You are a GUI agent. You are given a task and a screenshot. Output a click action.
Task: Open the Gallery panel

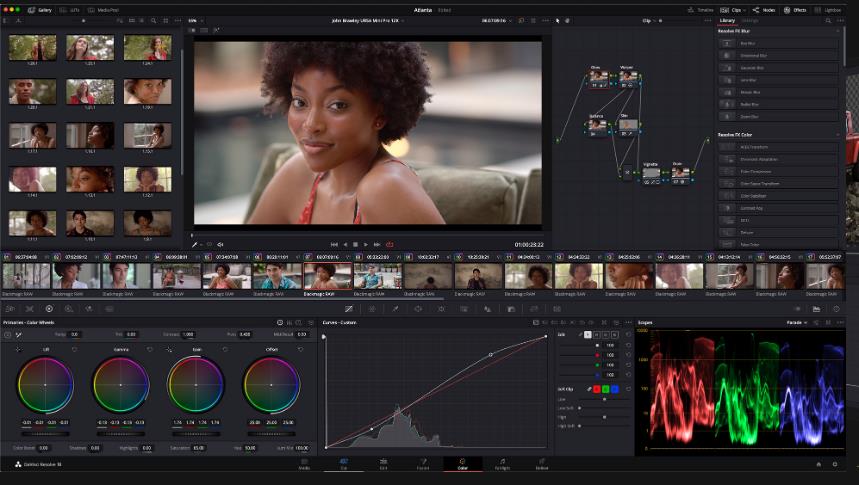click(40, 9)
